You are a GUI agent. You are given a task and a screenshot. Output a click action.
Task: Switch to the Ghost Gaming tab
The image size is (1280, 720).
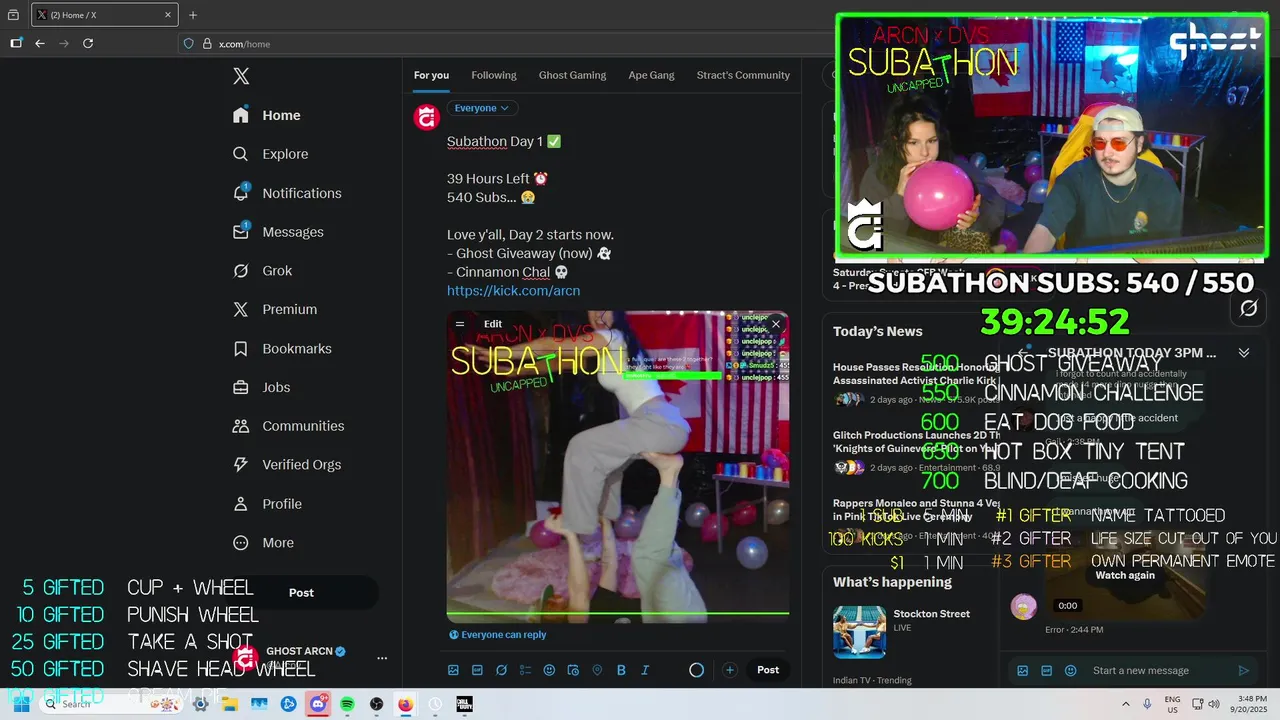click(x=572, y=75)
